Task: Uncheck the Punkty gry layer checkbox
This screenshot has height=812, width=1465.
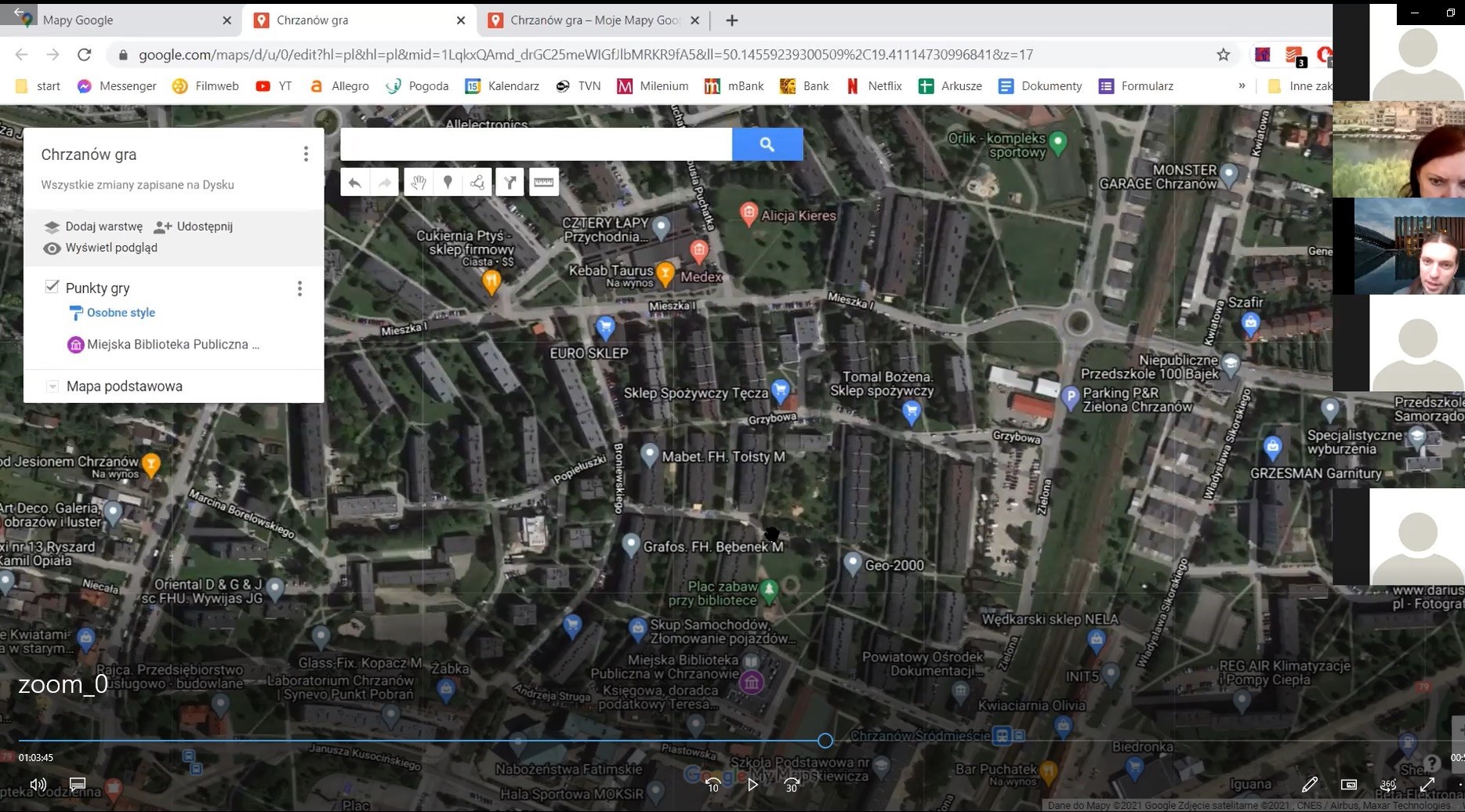Action: [x=52, y=287]
